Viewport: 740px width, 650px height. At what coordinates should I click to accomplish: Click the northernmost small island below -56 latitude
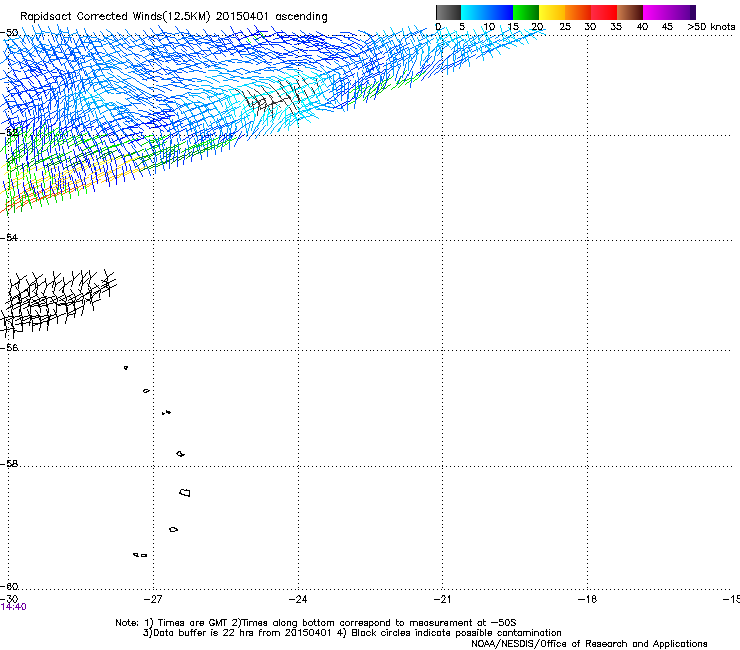126,368
